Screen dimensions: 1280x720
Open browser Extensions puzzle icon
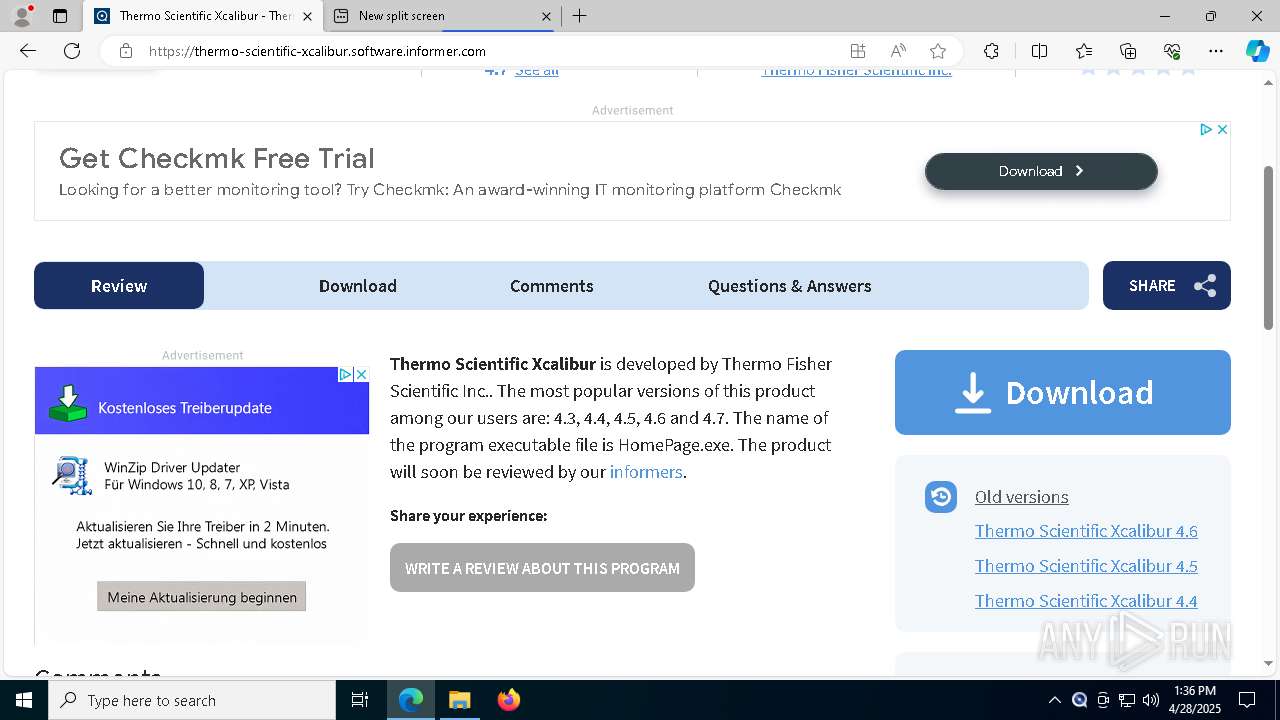pyautogui.click(x=991, y=51)
